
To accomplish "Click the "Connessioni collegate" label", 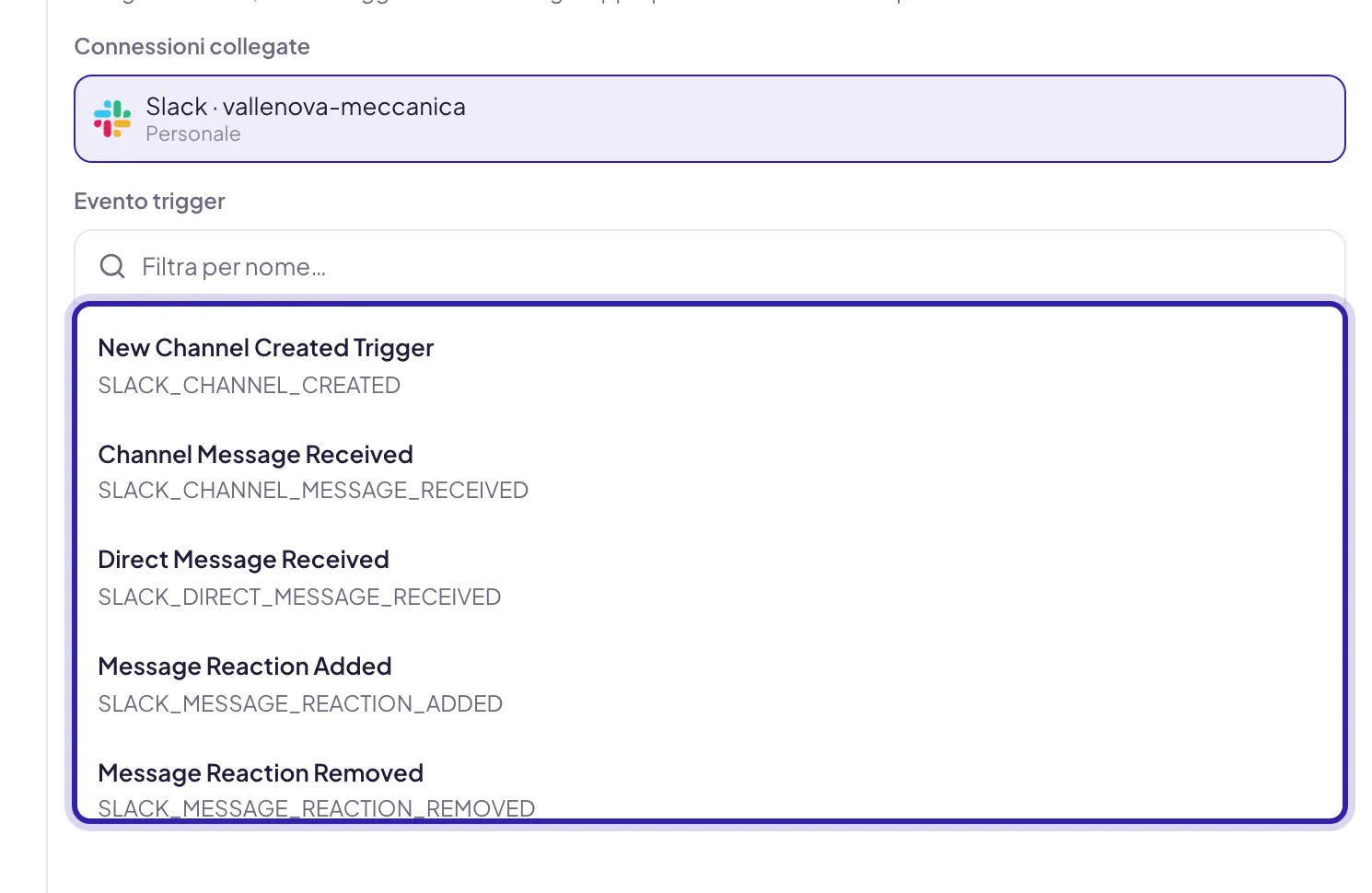I will coord(192,47).
